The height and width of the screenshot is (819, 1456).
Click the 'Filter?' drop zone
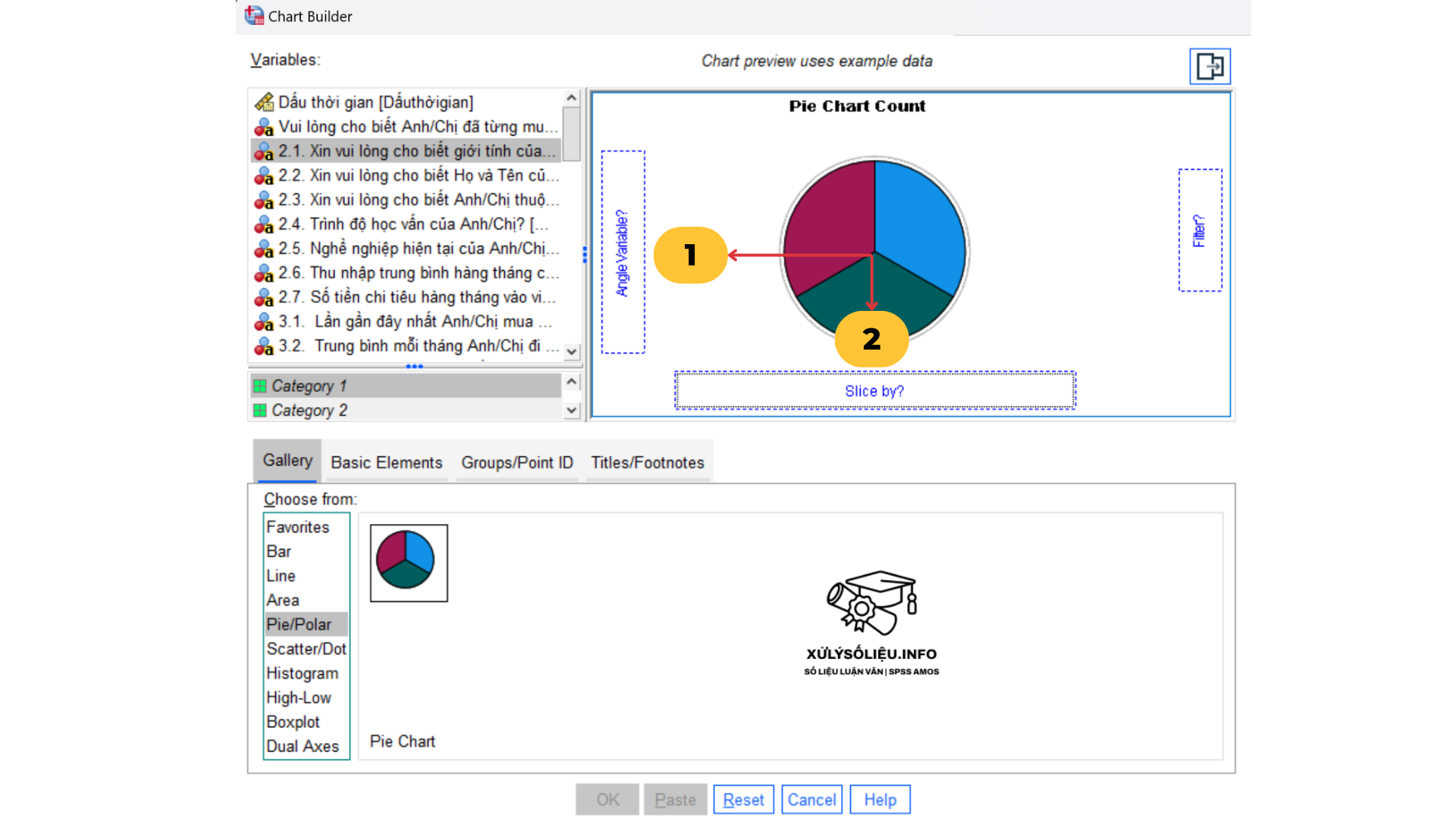pyautogui.click(x=1200, y=231)
